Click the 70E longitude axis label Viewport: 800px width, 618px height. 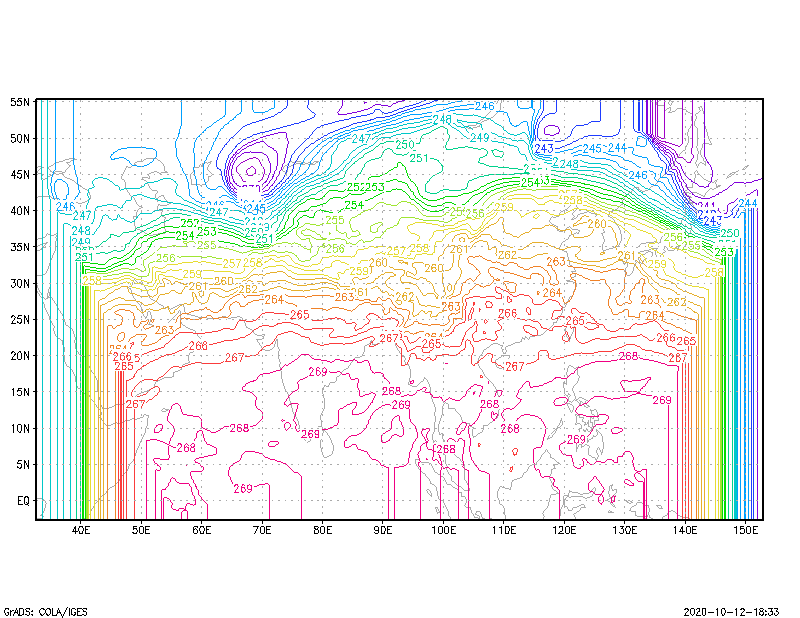click(262, 530)
